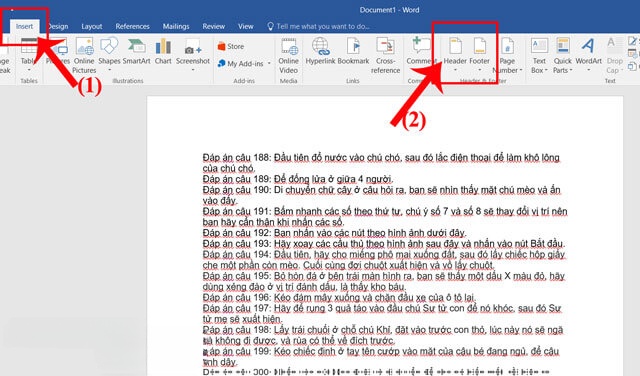Expand the Screenshot dropdown arrow
The image size is (640, 376).
click(193, 70)
